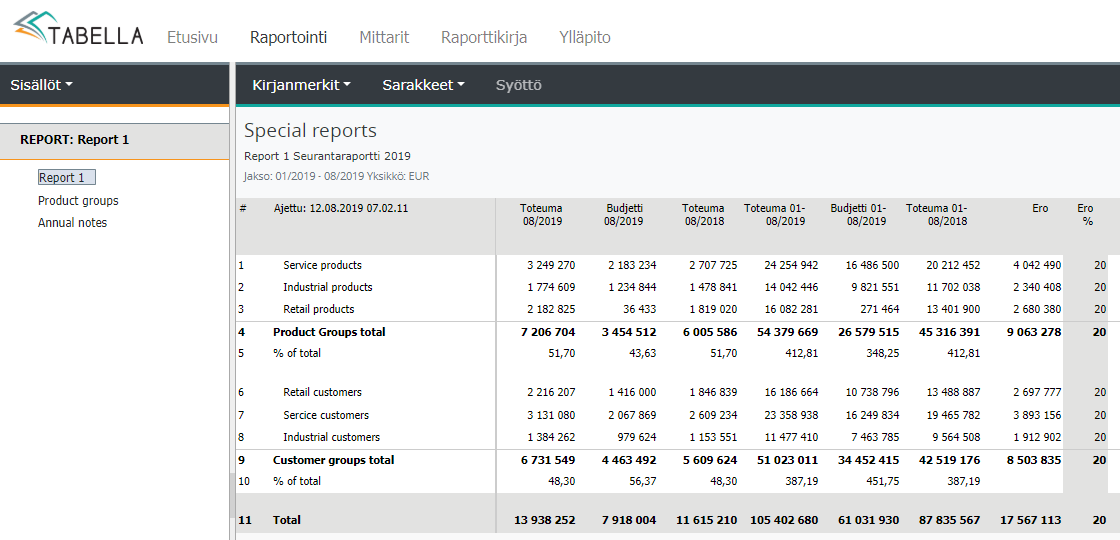The image size is (1120, 540).
Task: Open the Raporttikirja tab
Action: coord(484,37)
